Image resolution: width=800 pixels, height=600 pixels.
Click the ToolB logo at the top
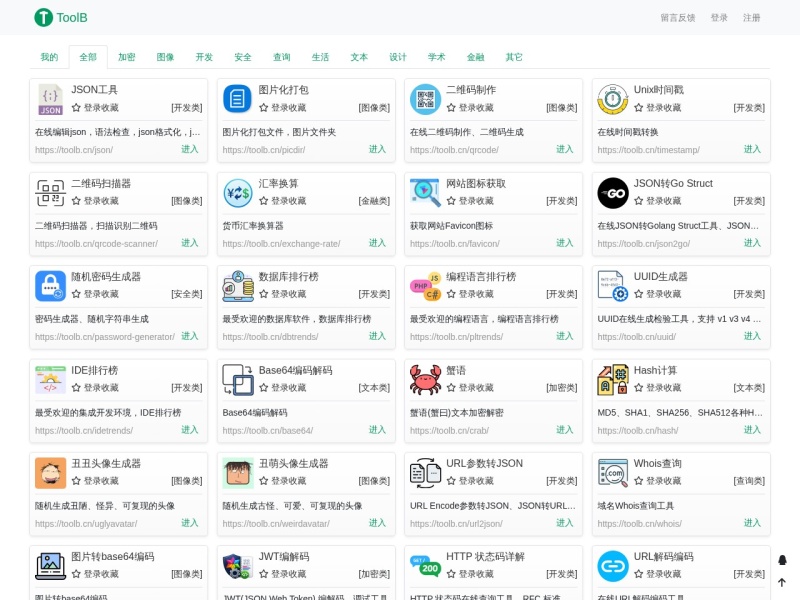pyautogui.click(x=61, y=17)
